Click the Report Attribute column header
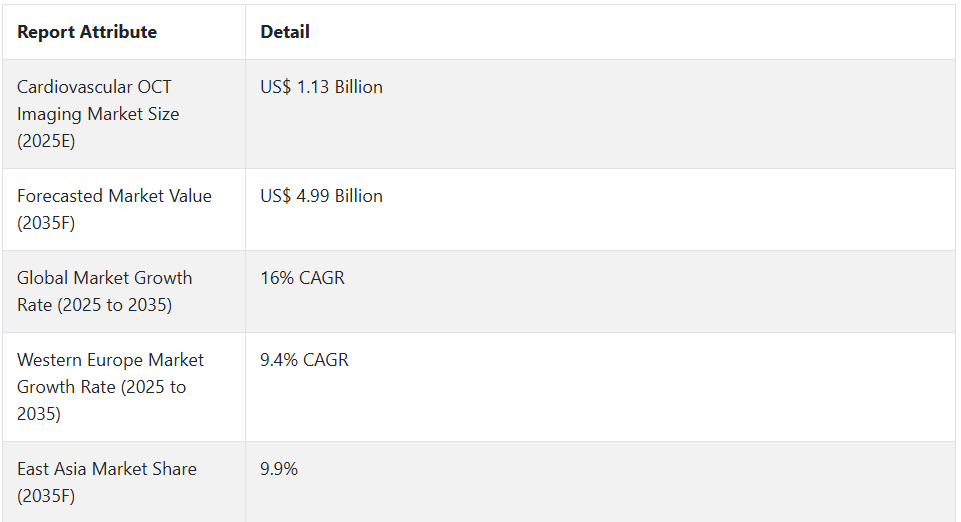 tap(87, 32)
